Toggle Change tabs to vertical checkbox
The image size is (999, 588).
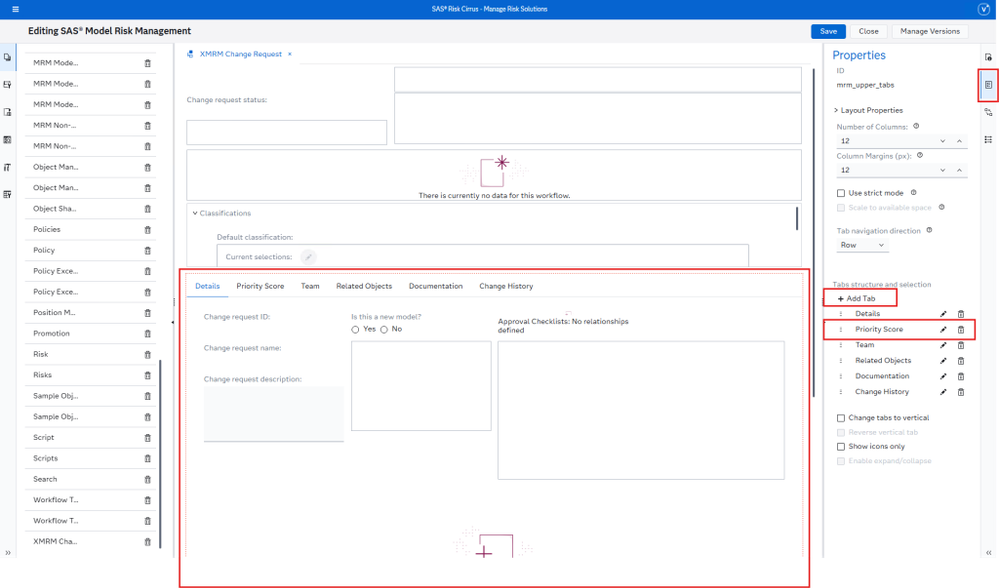(x=840, y=418)
